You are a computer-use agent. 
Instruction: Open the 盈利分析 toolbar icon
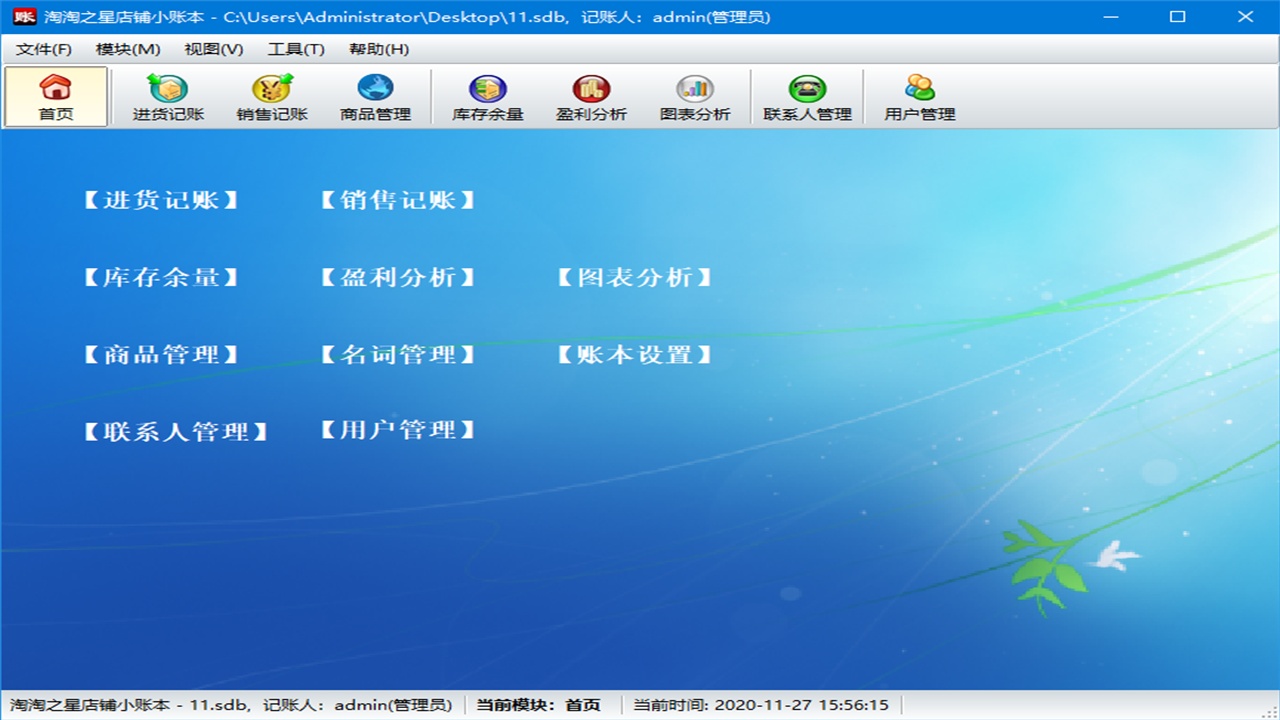coord(590,96)
